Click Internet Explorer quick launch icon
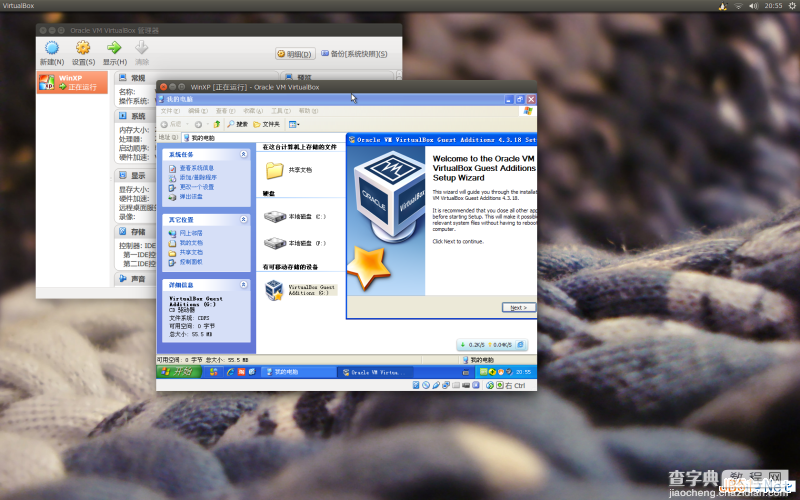The image size is (800, 500). pyautogui.click(x=230, y=372)
